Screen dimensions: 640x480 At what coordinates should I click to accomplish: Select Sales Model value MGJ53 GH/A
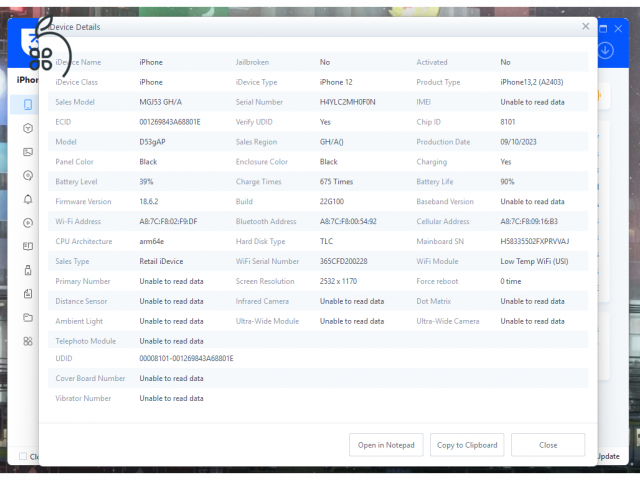160,102
